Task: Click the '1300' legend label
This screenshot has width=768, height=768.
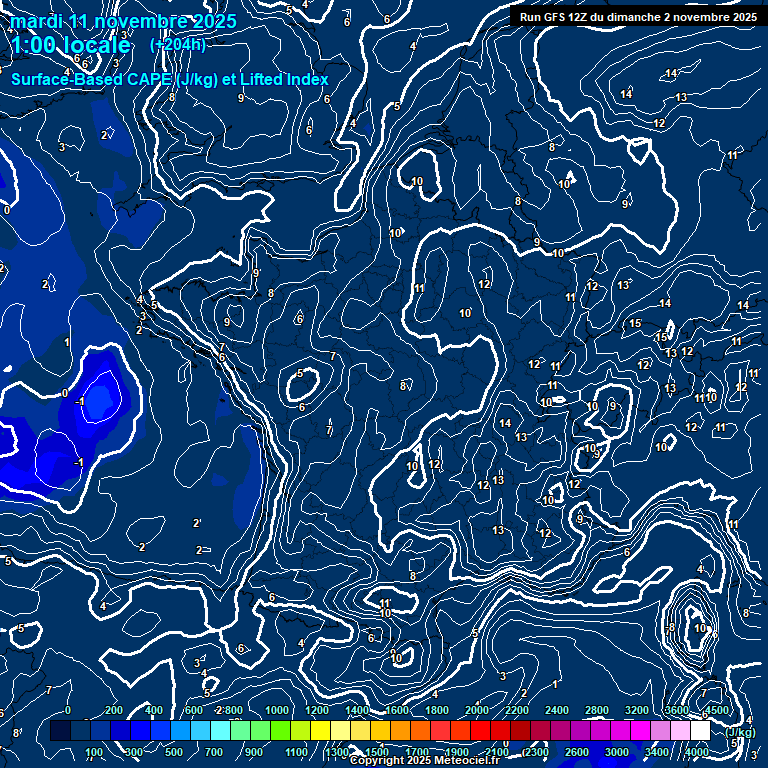Action: (x=337, y=752)
